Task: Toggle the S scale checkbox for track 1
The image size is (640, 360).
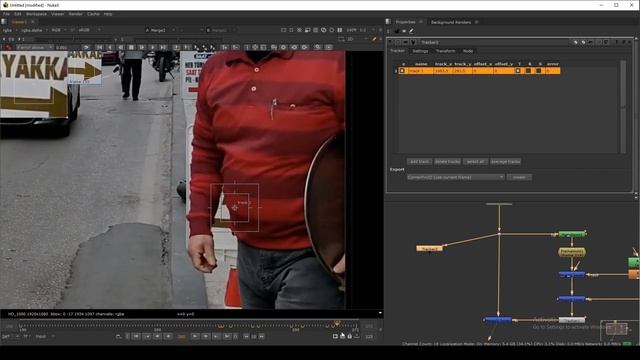Action: [539, 71]
